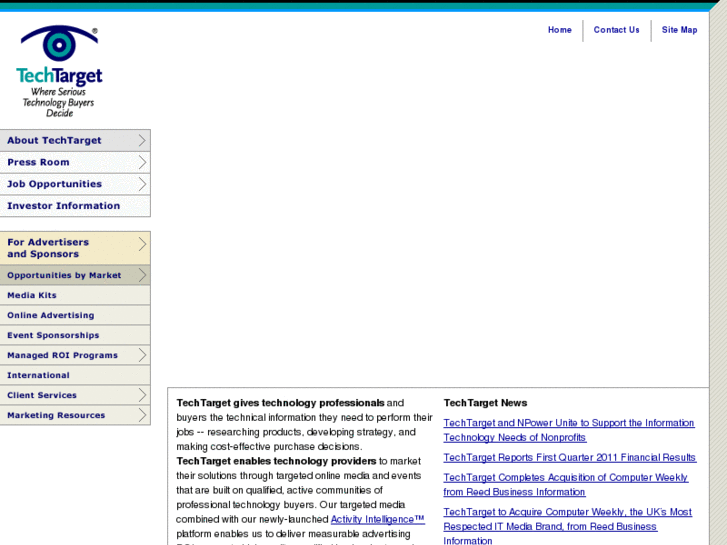
Task: Follow the Activity Intelligence link
Action: coord(377,519)
